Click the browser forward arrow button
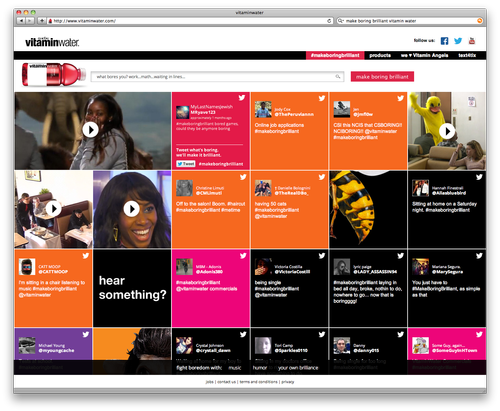Viewport: 500px width, 411px height. click(30, 21)
